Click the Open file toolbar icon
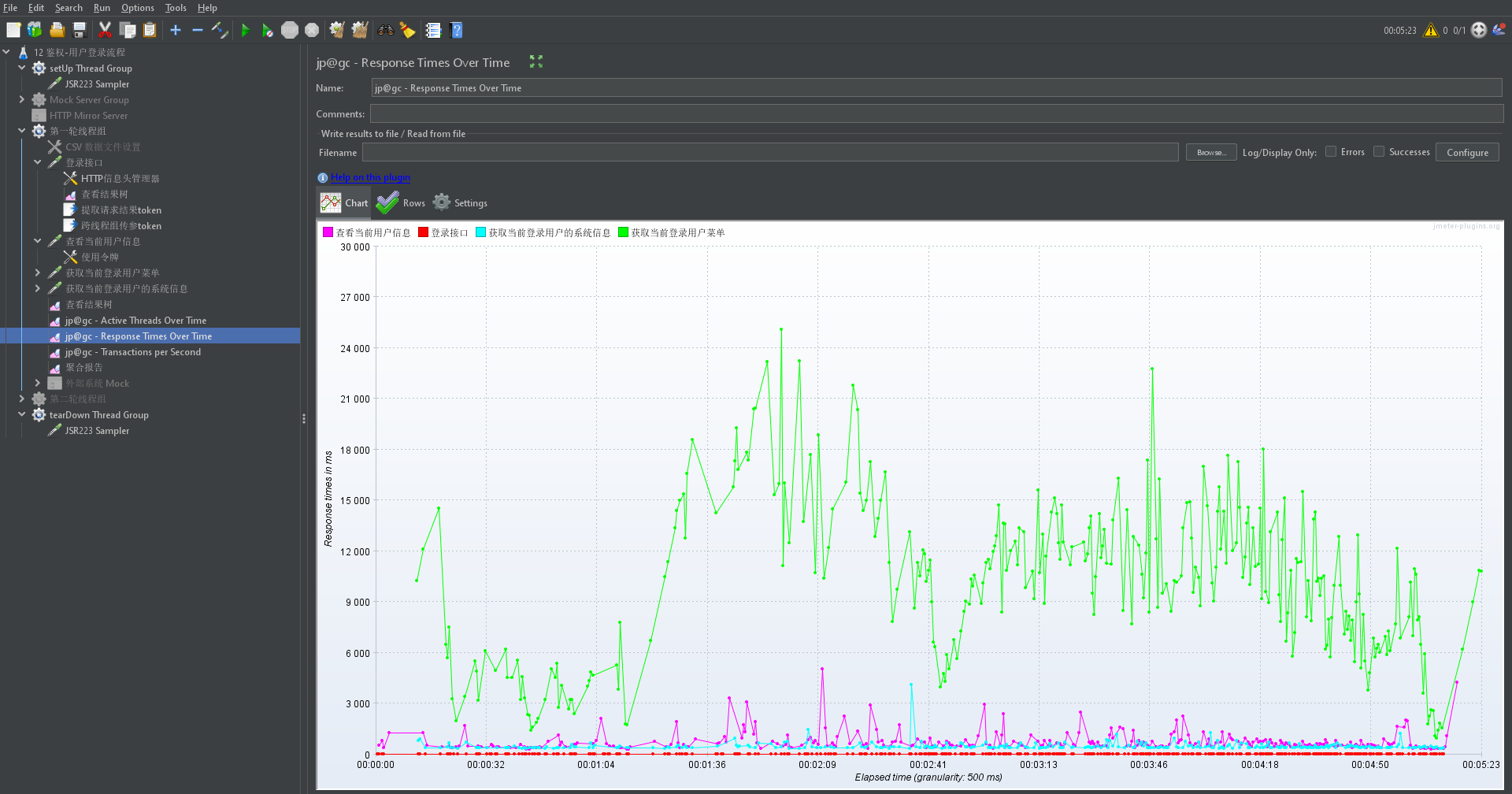The image size is (1512, 794). (x=57, y=30)
